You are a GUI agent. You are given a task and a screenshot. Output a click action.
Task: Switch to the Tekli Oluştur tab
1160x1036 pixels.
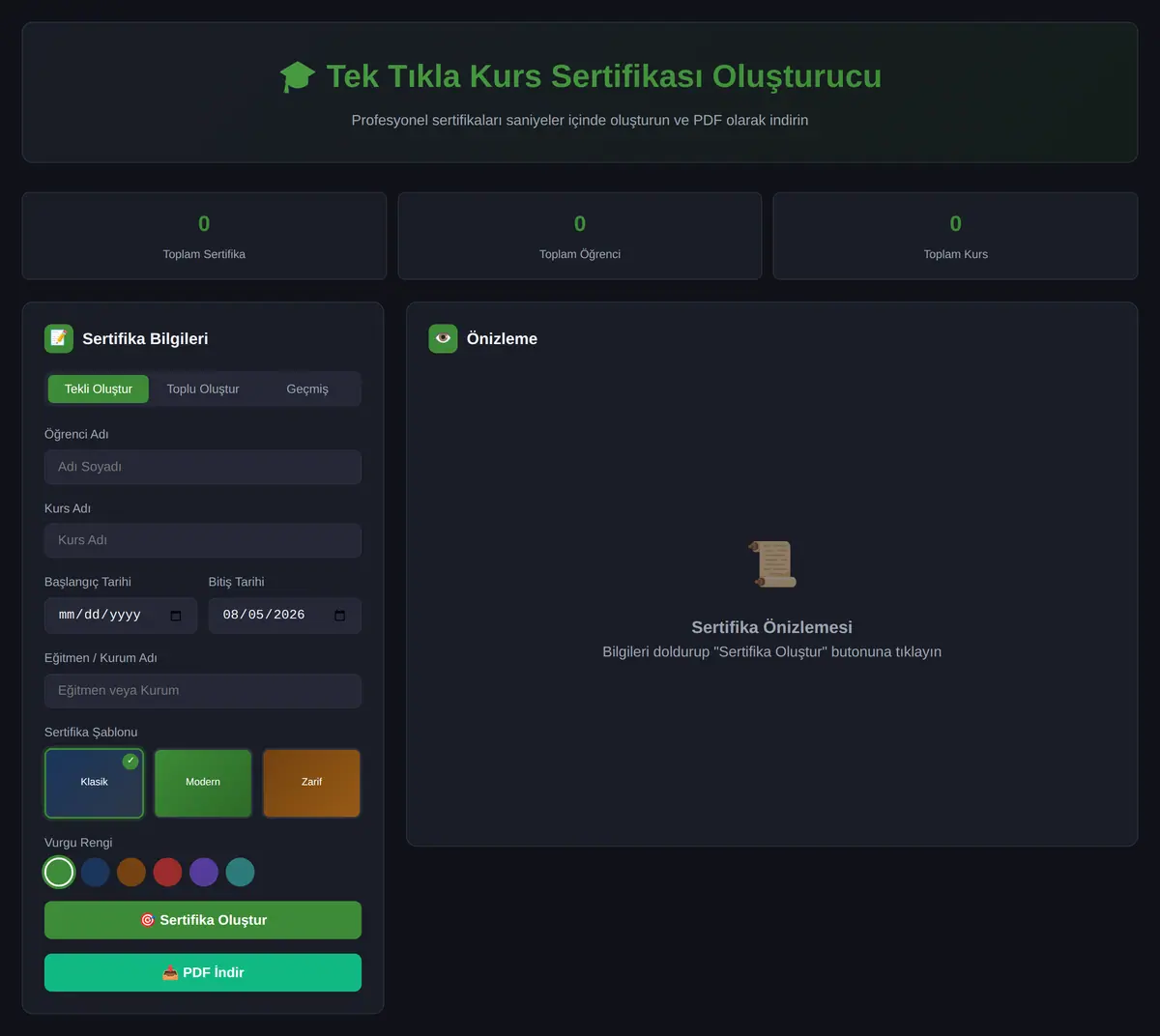point(99,388)
